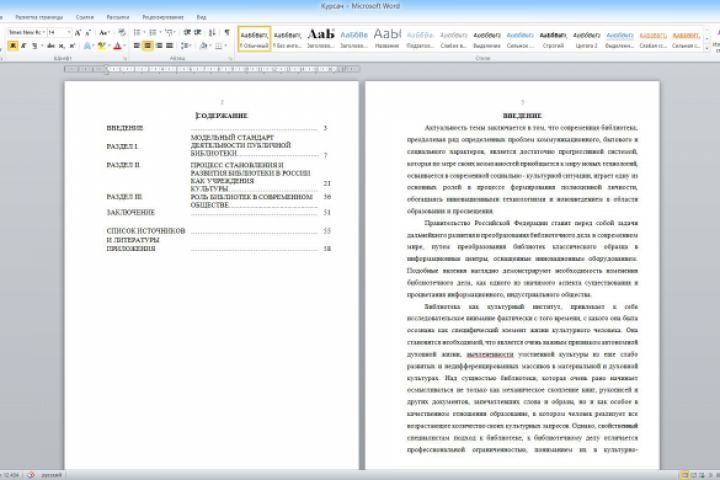Apply shading to the paragraph
The width and height of the screenshot is (720, 480).
(x=204, y=45)
